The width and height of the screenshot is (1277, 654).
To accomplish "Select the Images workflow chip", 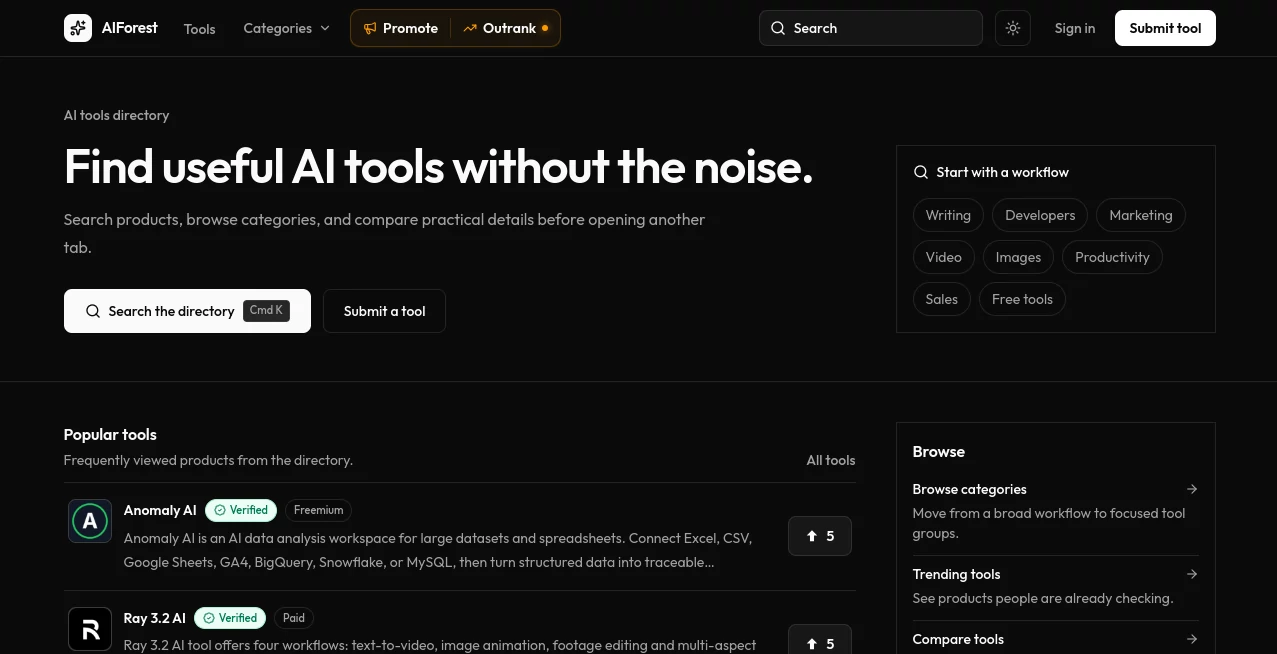I will tap(1018, 257).
